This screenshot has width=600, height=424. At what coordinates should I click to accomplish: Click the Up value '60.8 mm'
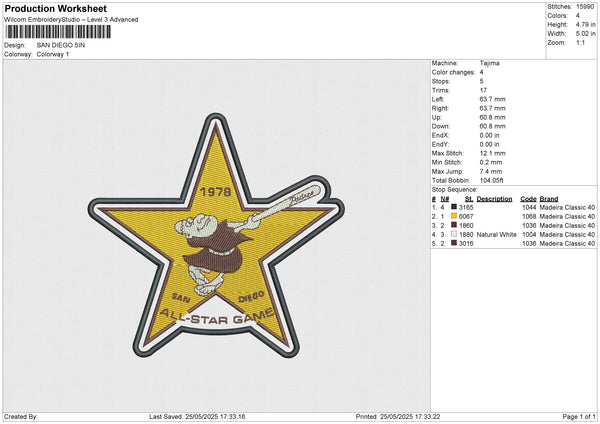pyautogui.click(x=492, y=117)
